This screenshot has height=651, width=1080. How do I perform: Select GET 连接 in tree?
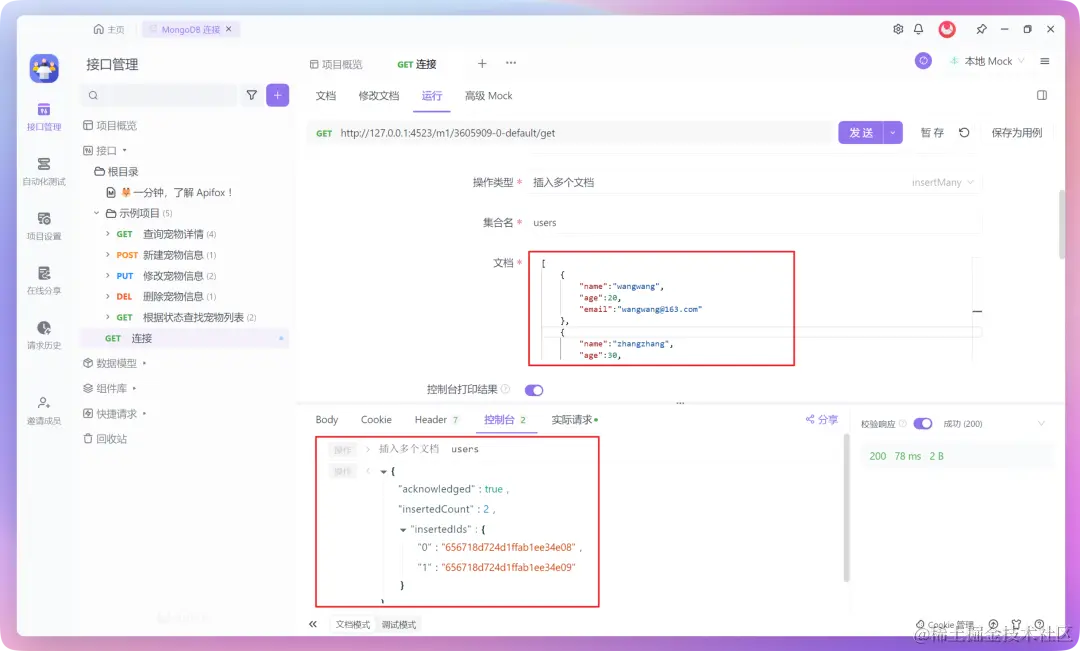pos(185,338)
